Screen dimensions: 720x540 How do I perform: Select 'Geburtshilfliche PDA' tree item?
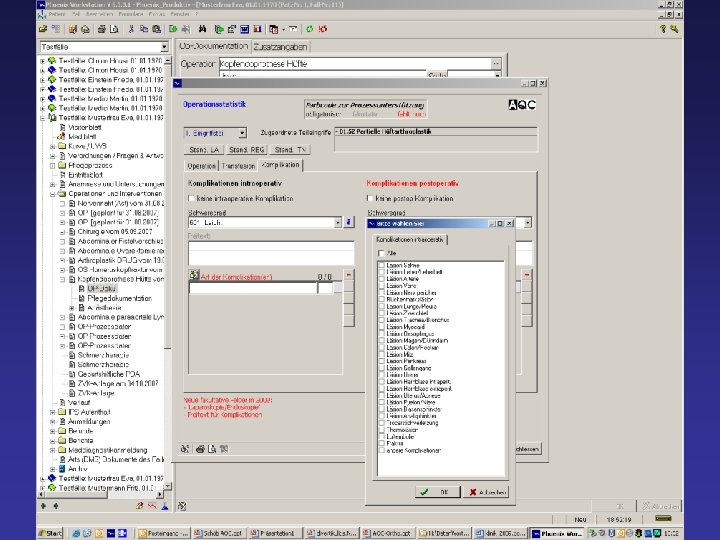click(x=109, y=374)
